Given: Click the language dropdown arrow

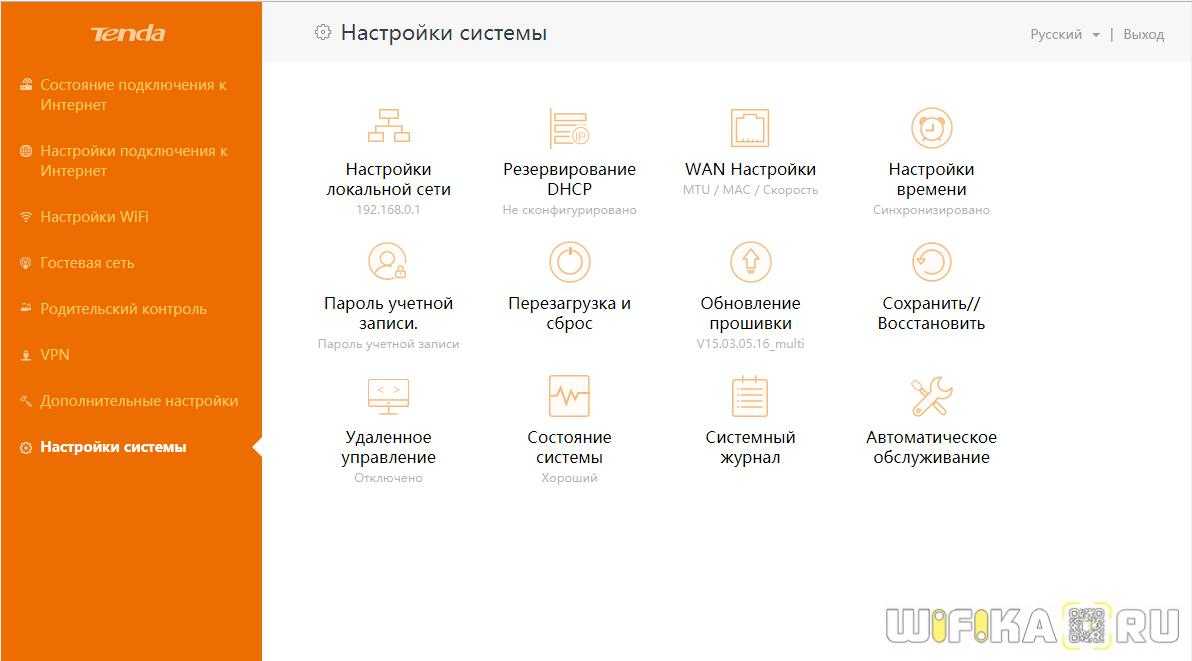Looking at the screenshot, I should 1095,35.
